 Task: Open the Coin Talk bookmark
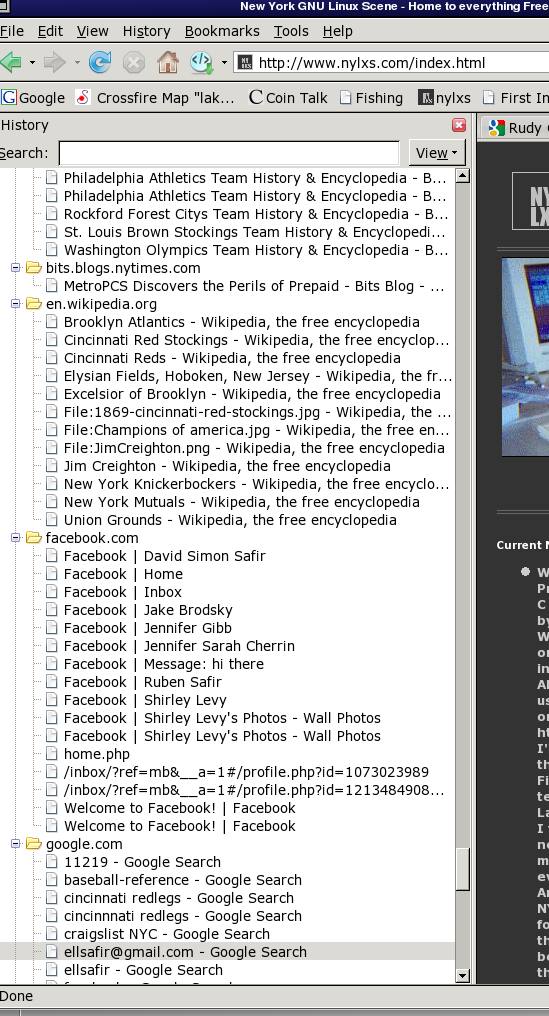click(x=288, y=98)
